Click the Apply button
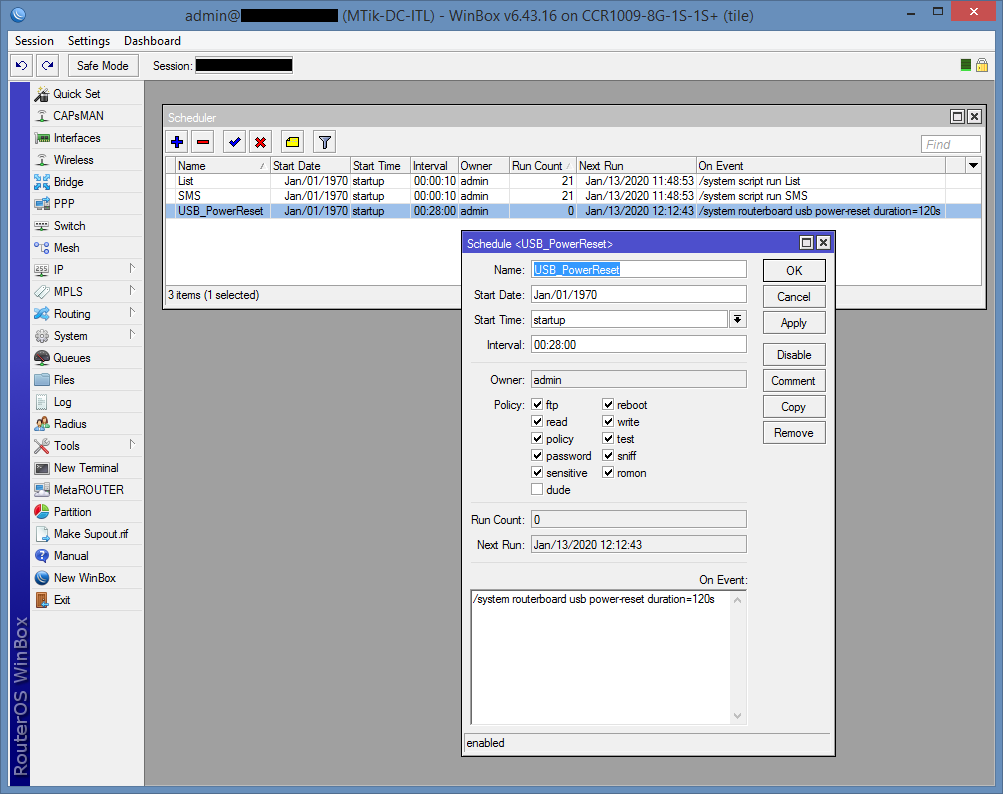Image resolution: width=1003 pixels, height=794 pixels. (793, 323)
